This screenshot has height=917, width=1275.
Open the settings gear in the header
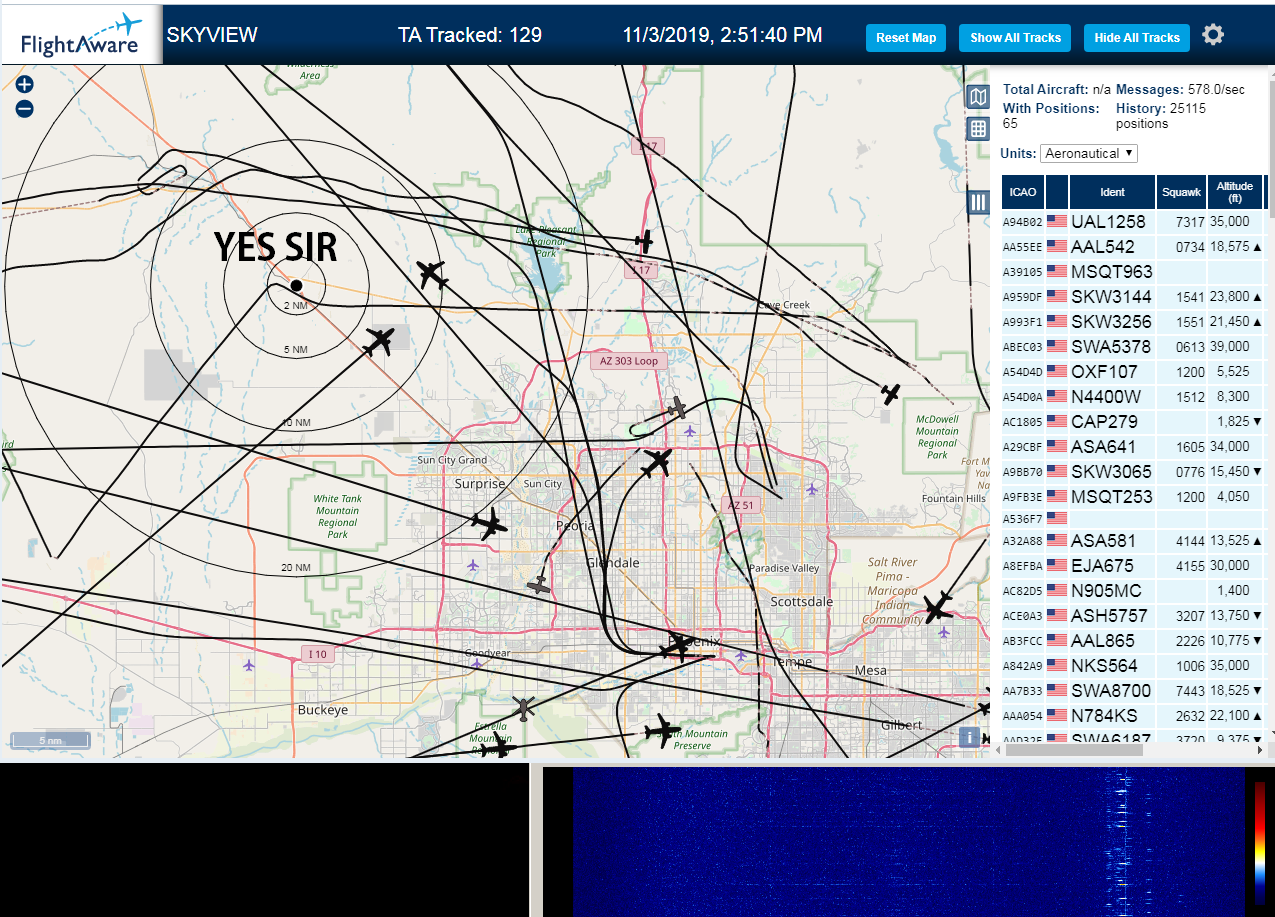click(x=1213, y=35)
